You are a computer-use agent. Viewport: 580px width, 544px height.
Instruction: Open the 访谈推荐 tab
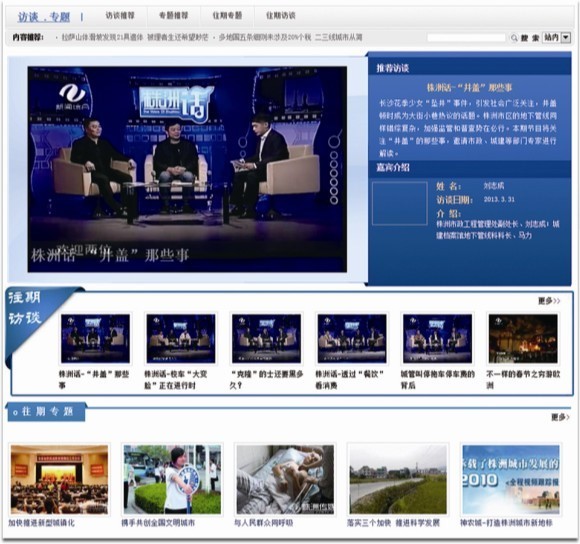pyautogui.click(x=120, y=16)
